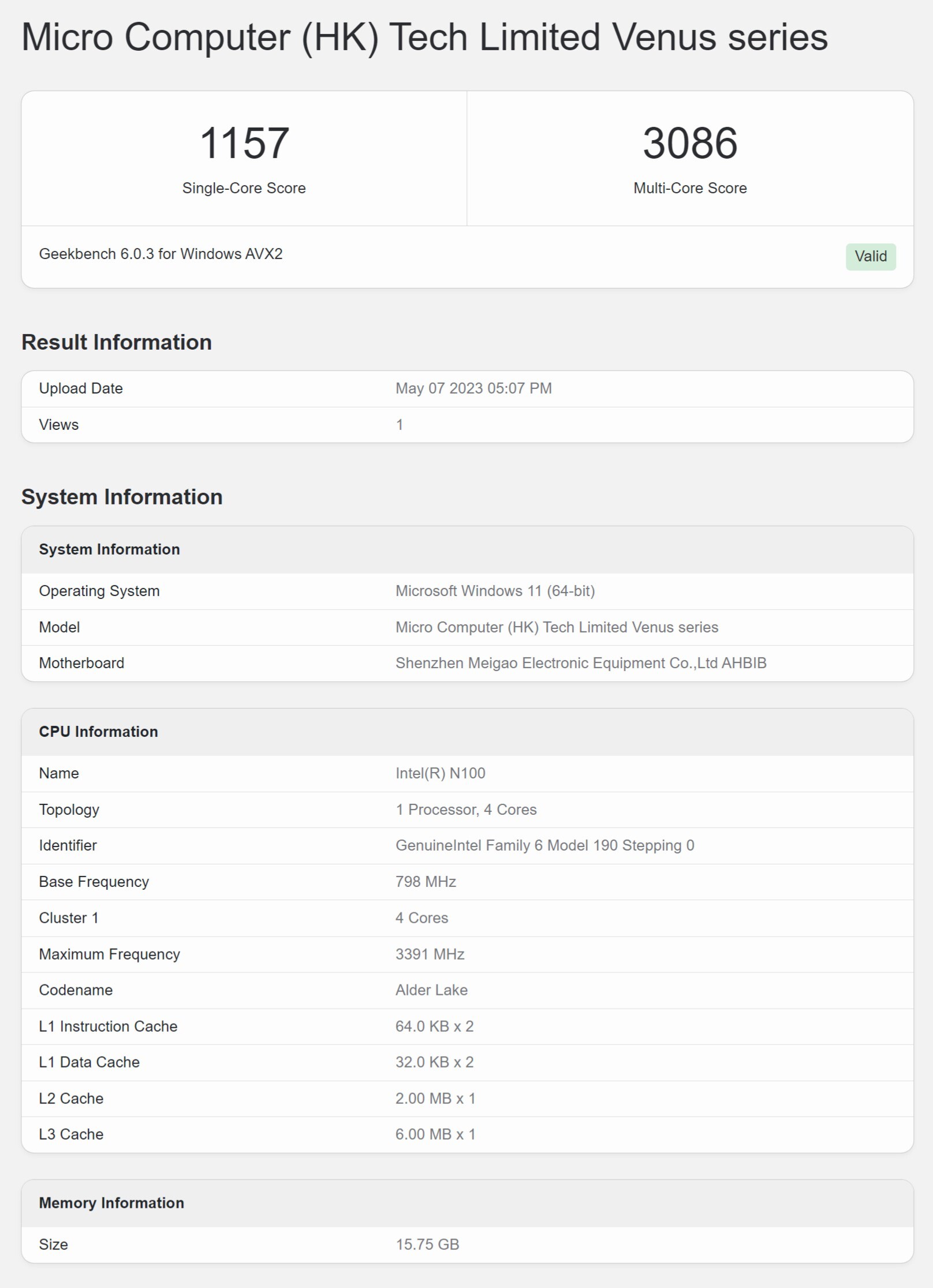Click the L3 Cache value 6.00 MB

tap(435, 1135)
